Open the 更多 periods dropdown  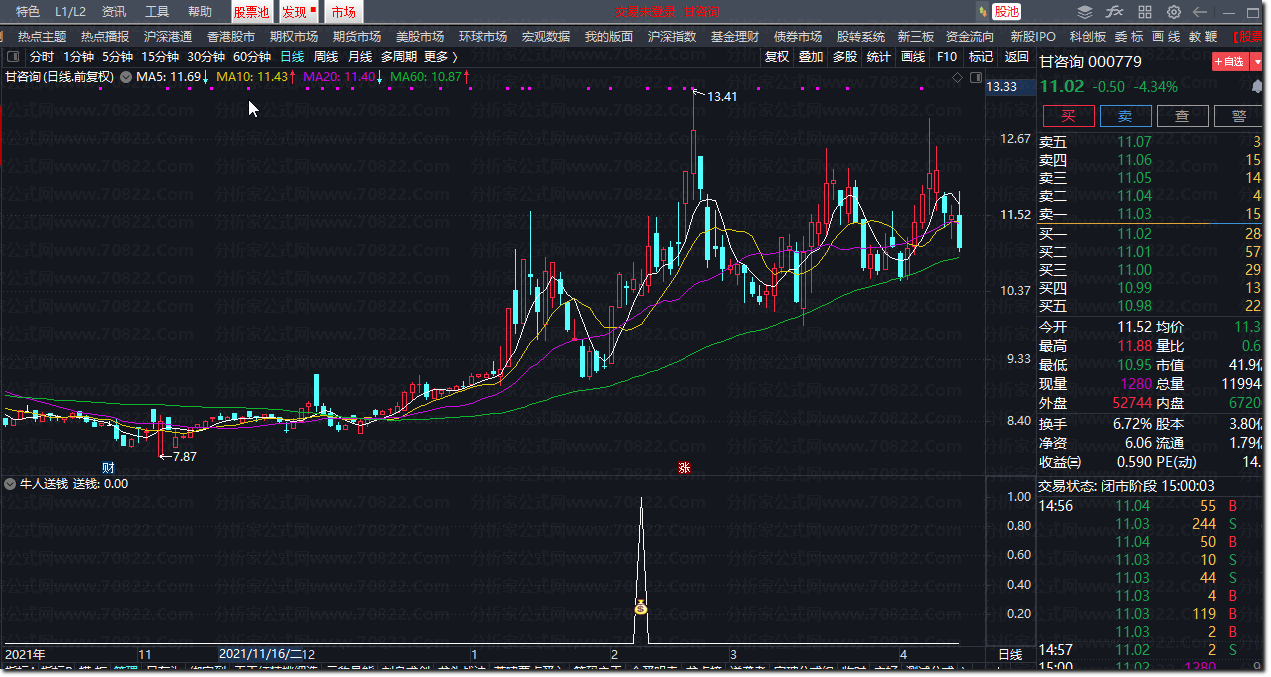(x=441, y=57)
